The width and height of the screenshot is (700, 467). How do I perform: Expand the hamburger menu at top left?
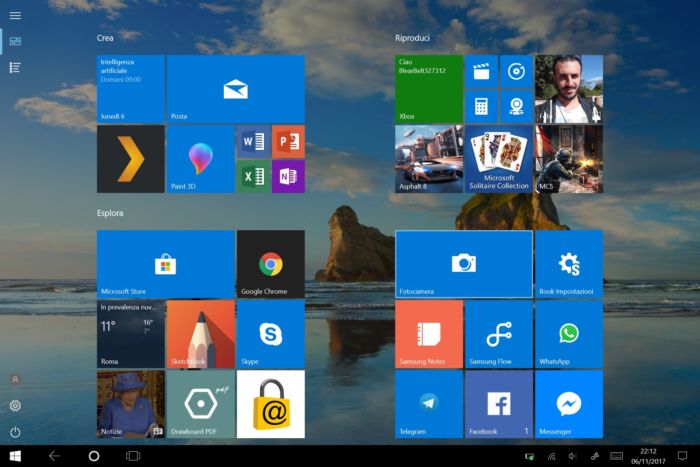pyautogui.click(x=15, y=16)
